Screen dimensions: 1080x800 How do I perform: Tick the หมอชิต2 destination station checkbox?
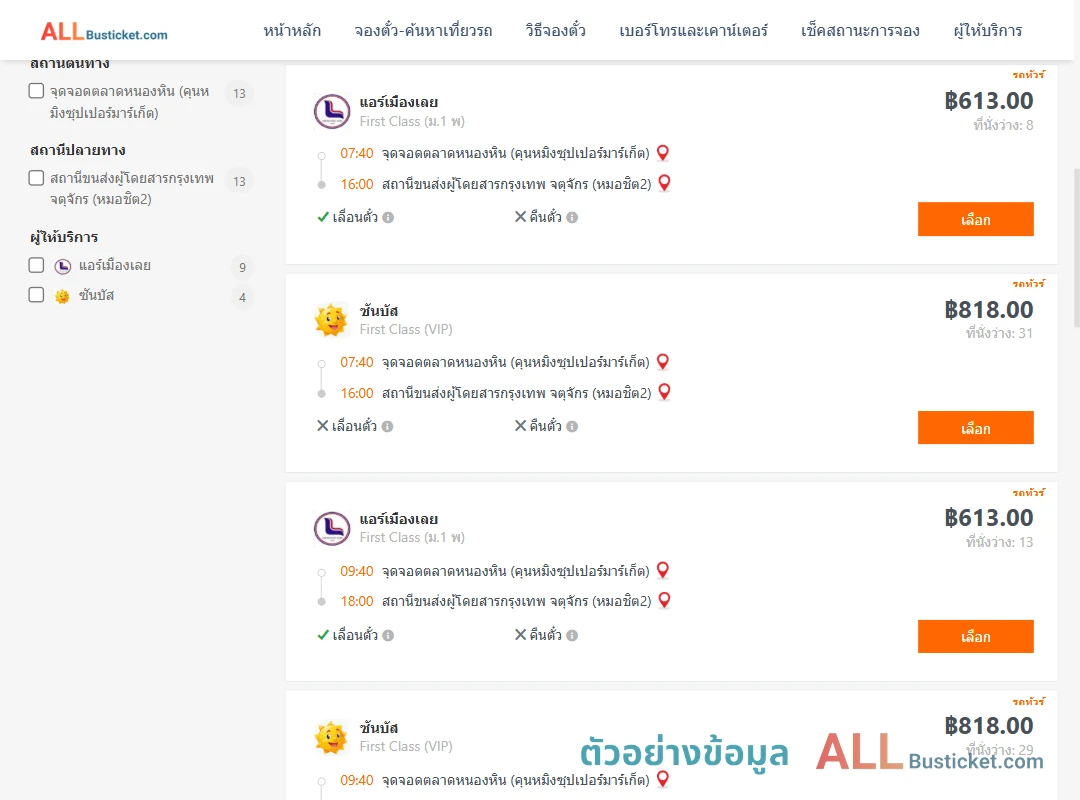coord(37,178)
